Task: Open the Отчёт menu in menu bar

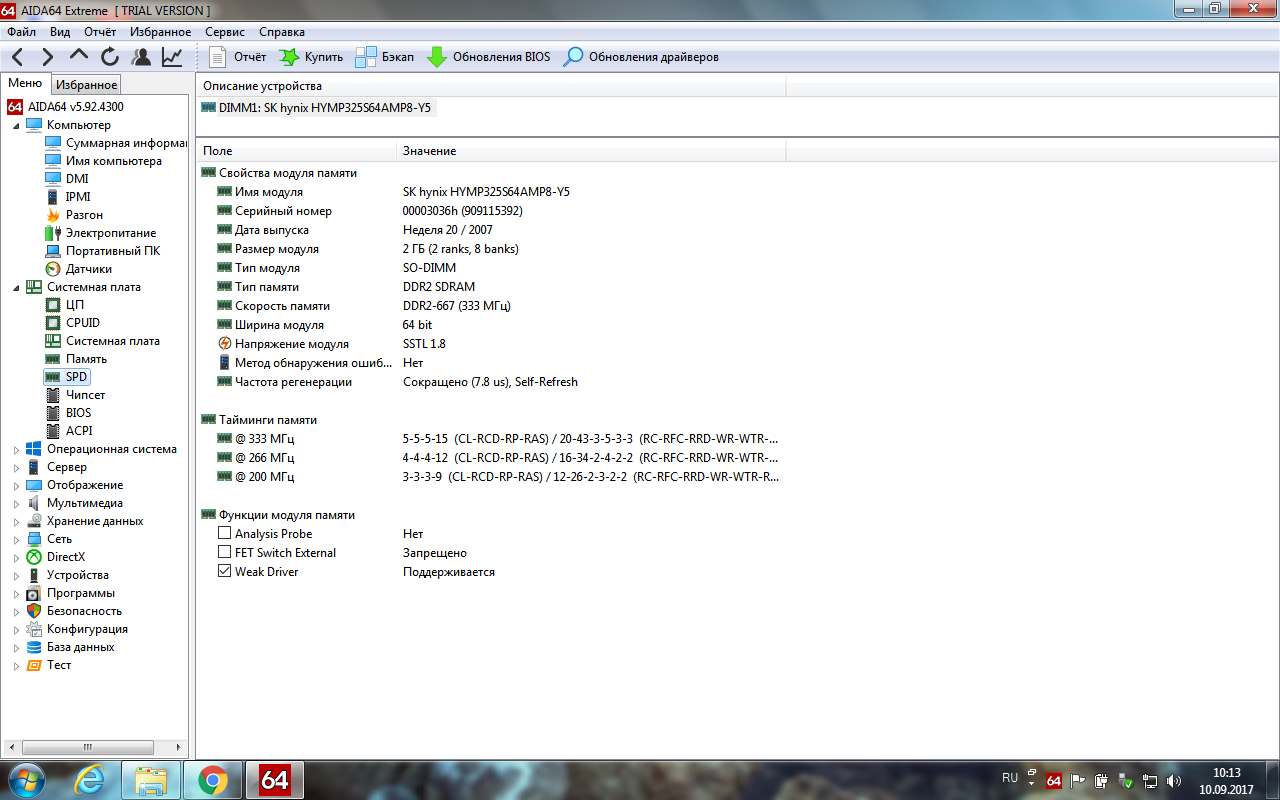Action: pos(100,32)
